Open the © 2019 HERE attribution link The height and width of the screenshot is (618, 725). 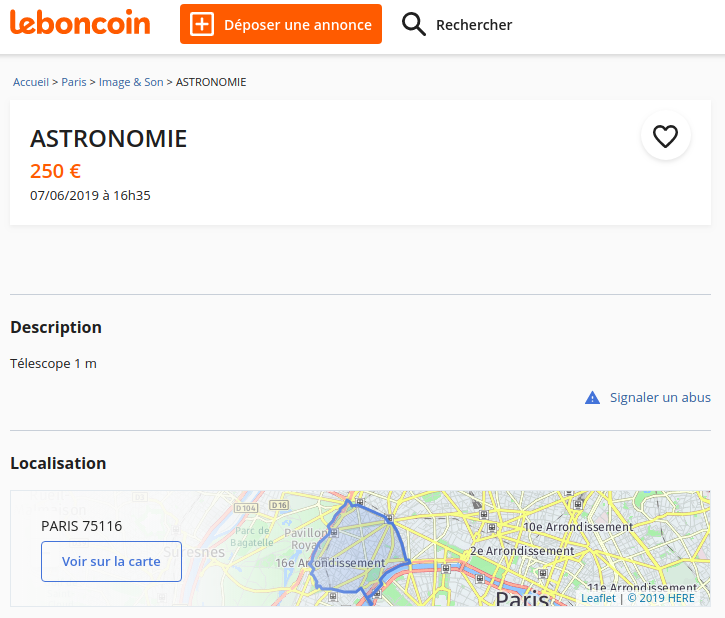click(661, 598)
